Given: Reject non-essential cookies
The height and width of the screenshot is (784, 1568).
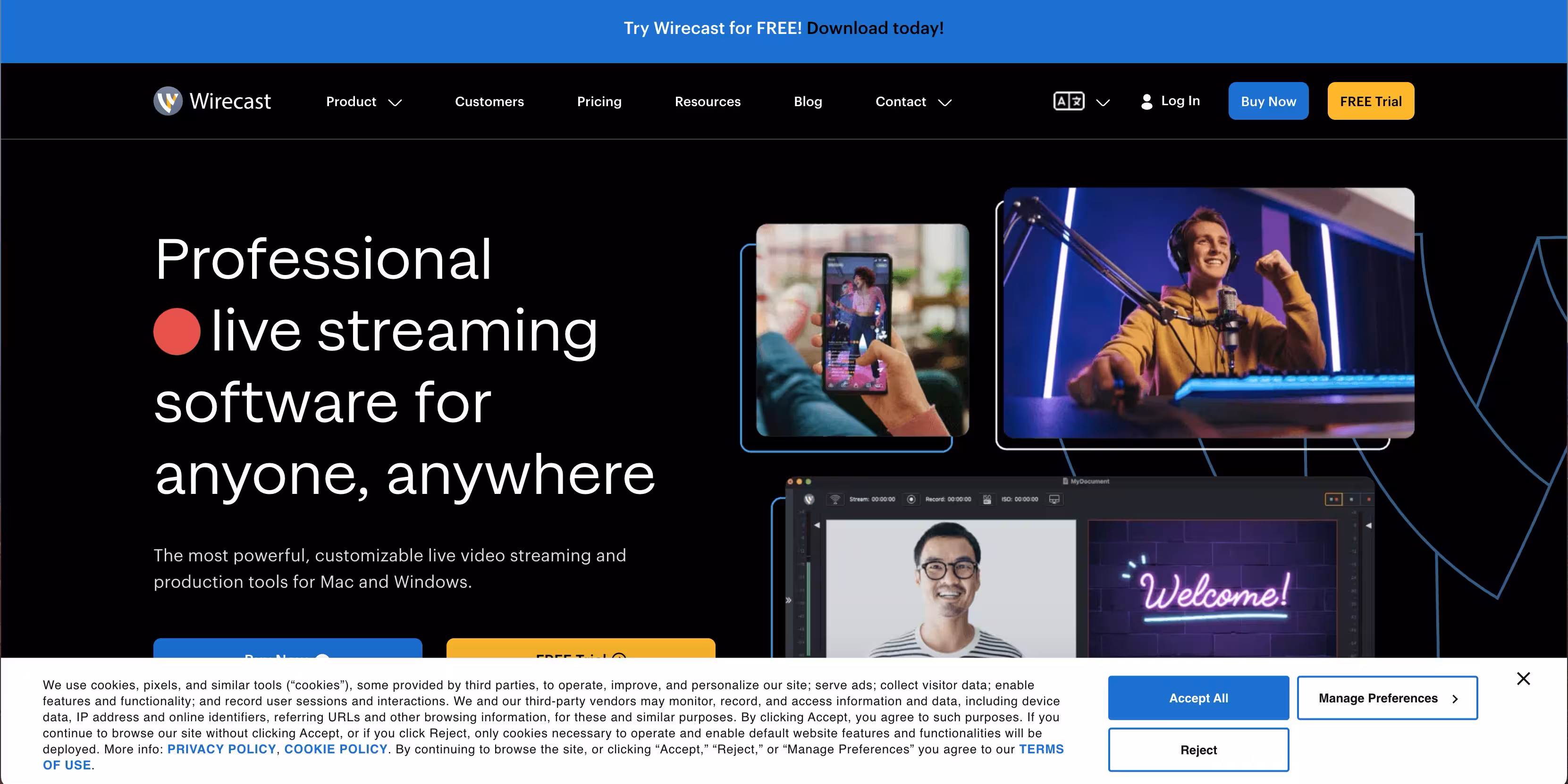Looking at the screenshot, I should pyautogui.click(x=1198, y=750).
